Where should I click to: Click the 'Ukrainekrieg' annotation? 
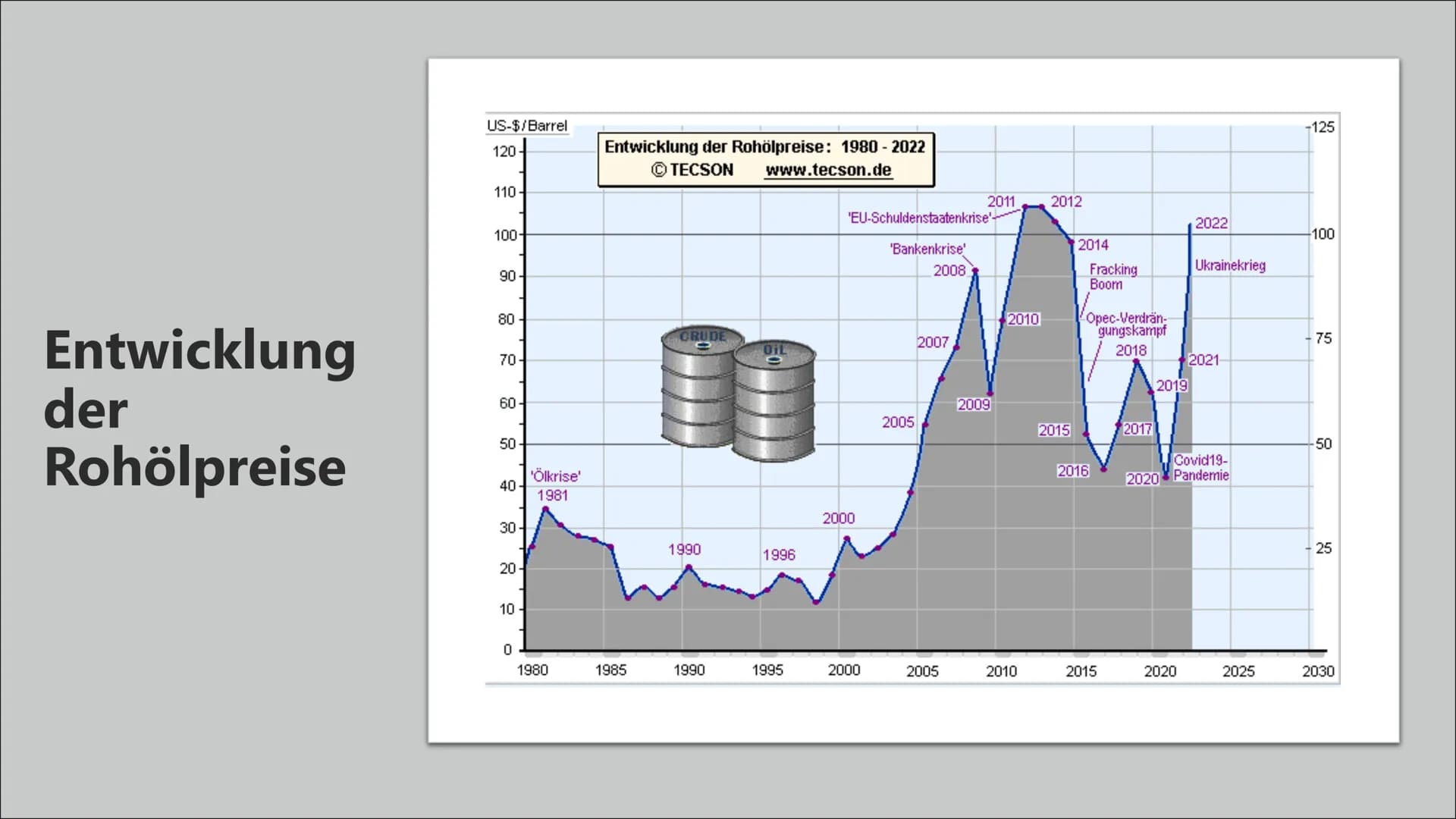[x=1230, y=265]
